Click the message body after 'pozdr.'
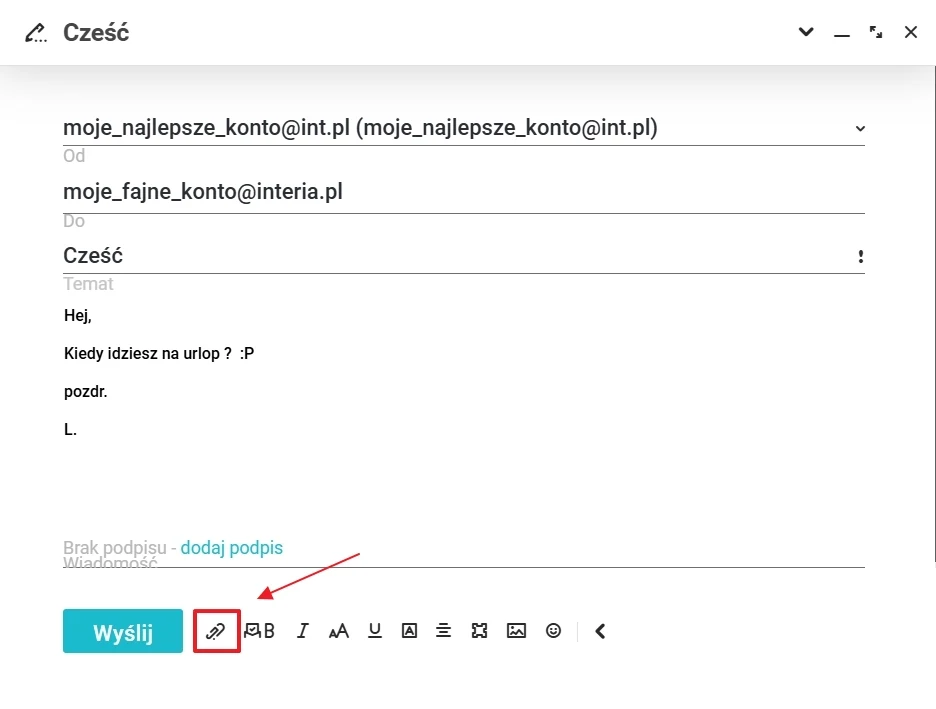 click(85, 392)
